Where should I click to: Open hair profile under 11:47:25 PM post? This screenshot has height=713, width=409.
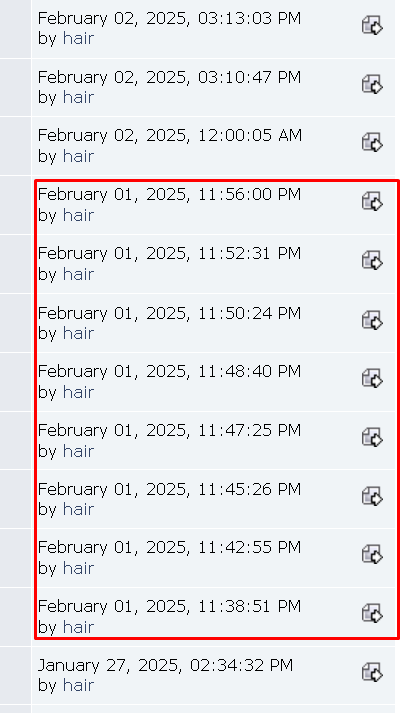click(78, 451)
